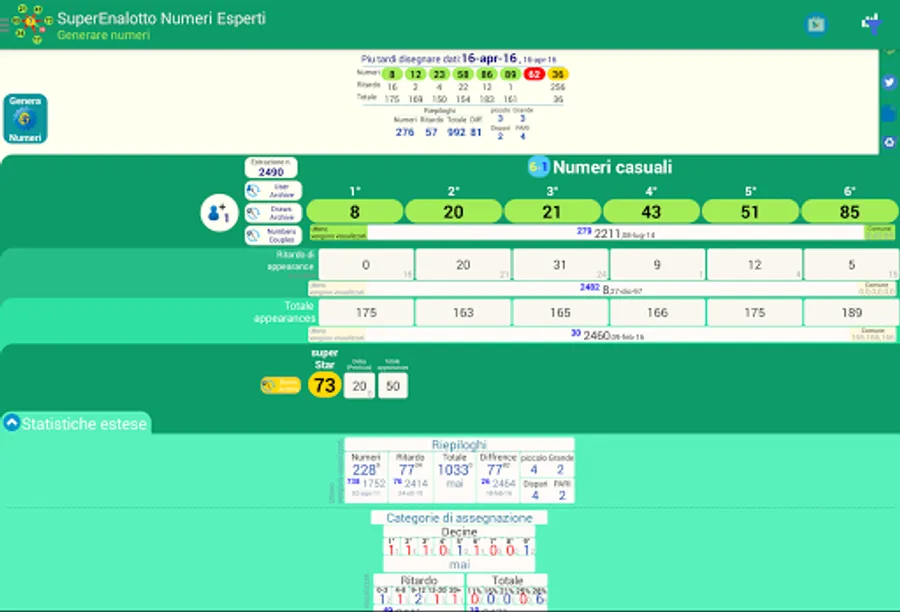Screen dimensions: 900x612
Task: Select the second generated number 20
Action: click(x=453, y=212)
